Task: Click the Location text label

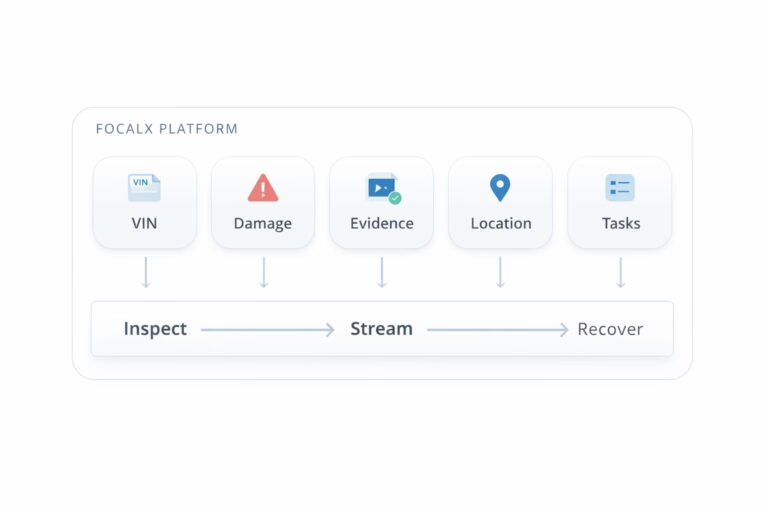Action: [500, 224]
